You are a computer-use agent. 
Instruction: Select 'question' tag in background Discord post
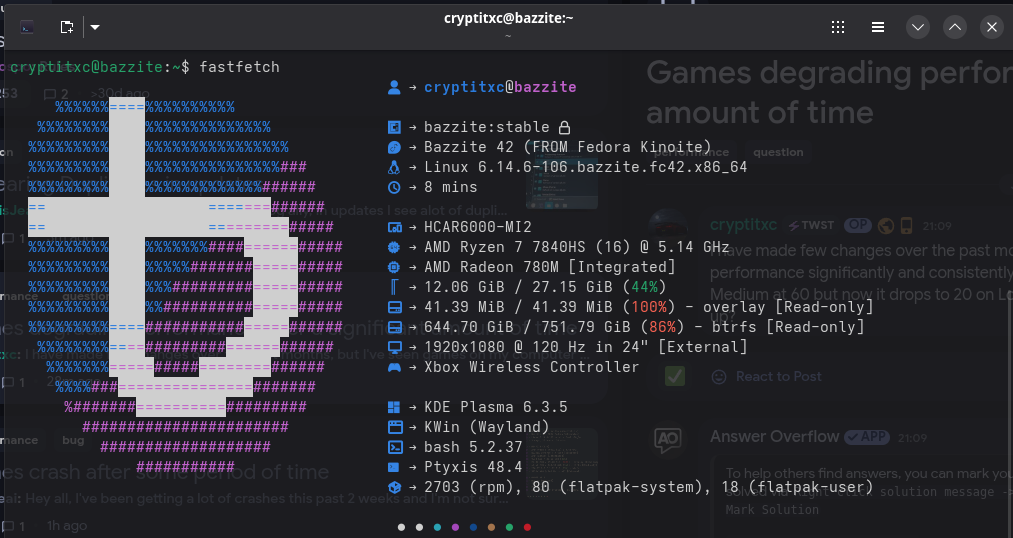point(778,152)
